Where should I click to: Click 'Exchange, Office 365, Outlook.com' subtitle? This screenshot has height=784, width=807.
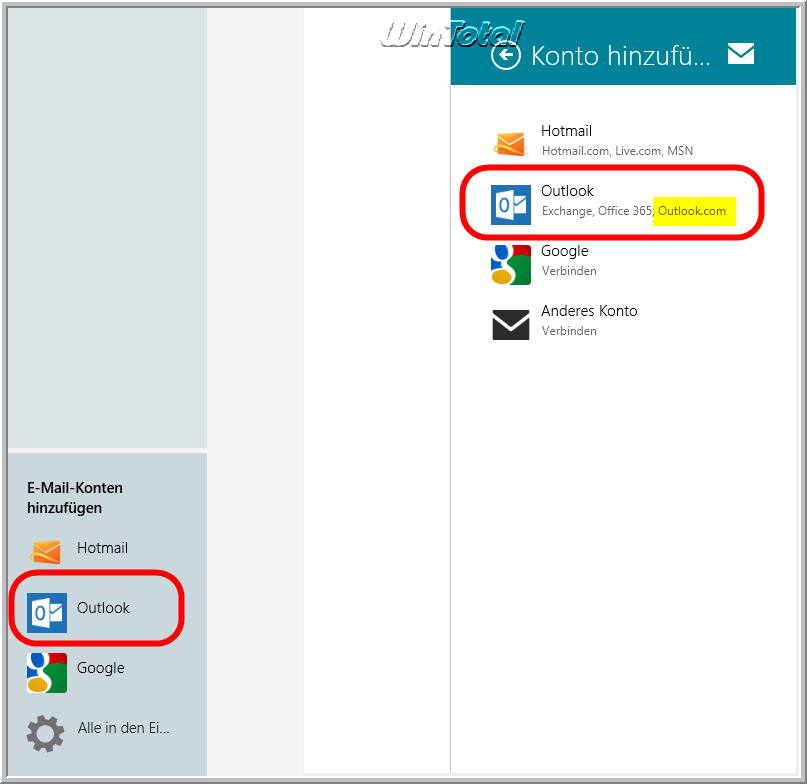point(634,211)
